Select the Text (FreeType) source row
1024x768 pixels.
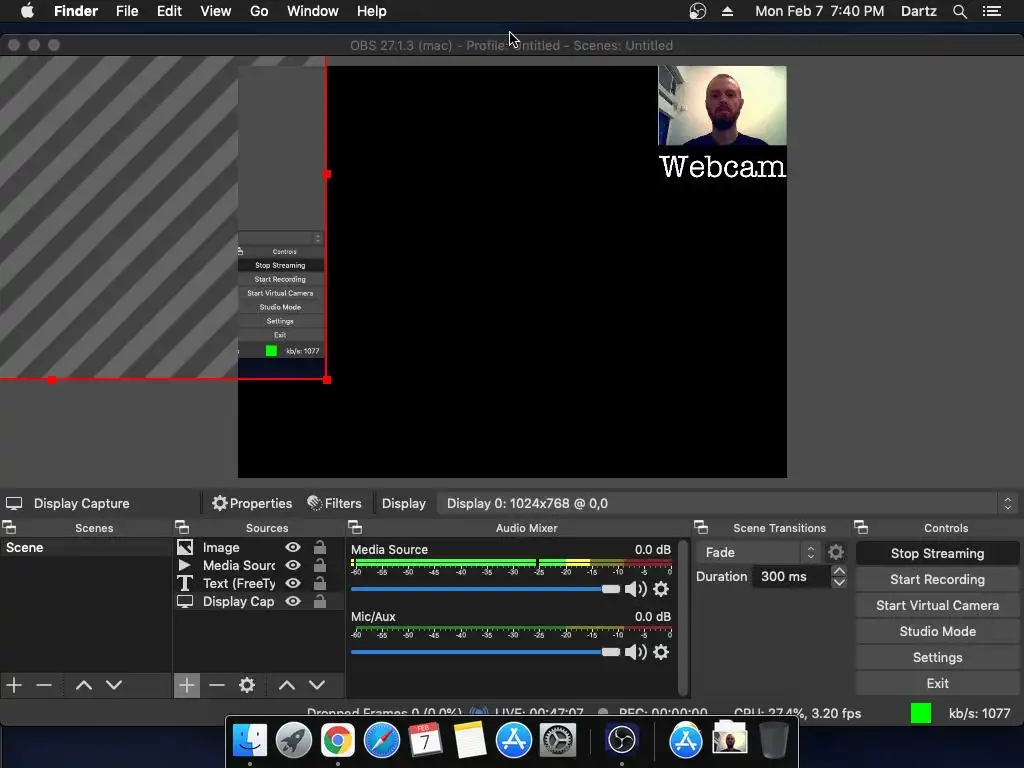[259, 583]
